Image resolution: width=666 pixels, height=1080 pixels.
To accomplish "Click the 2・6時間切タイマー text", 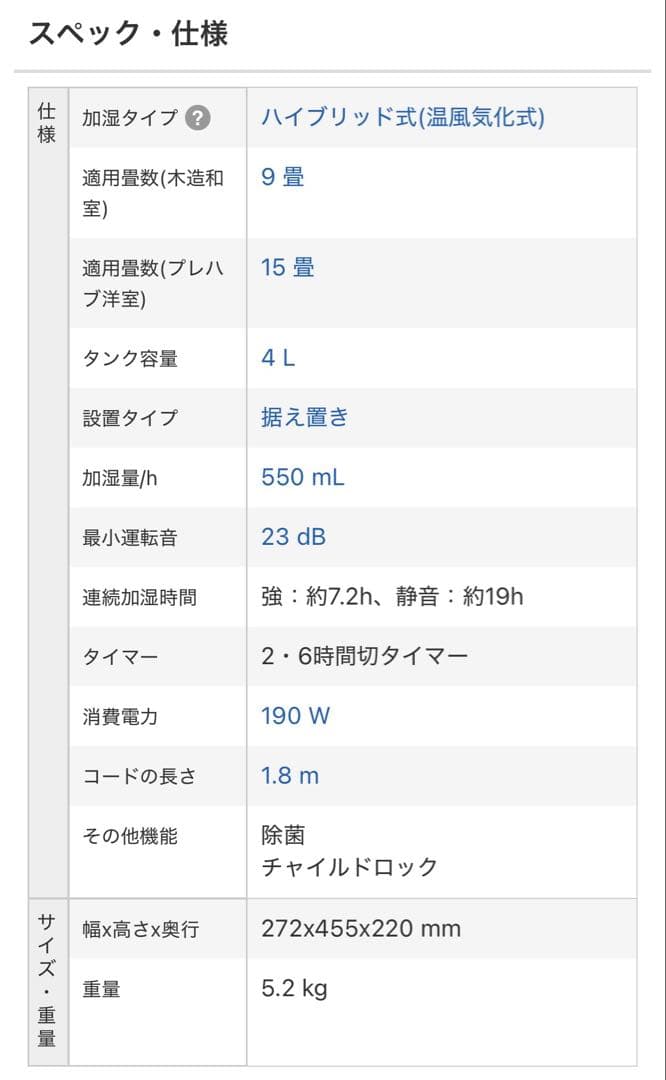I will [x=364, y=657].
